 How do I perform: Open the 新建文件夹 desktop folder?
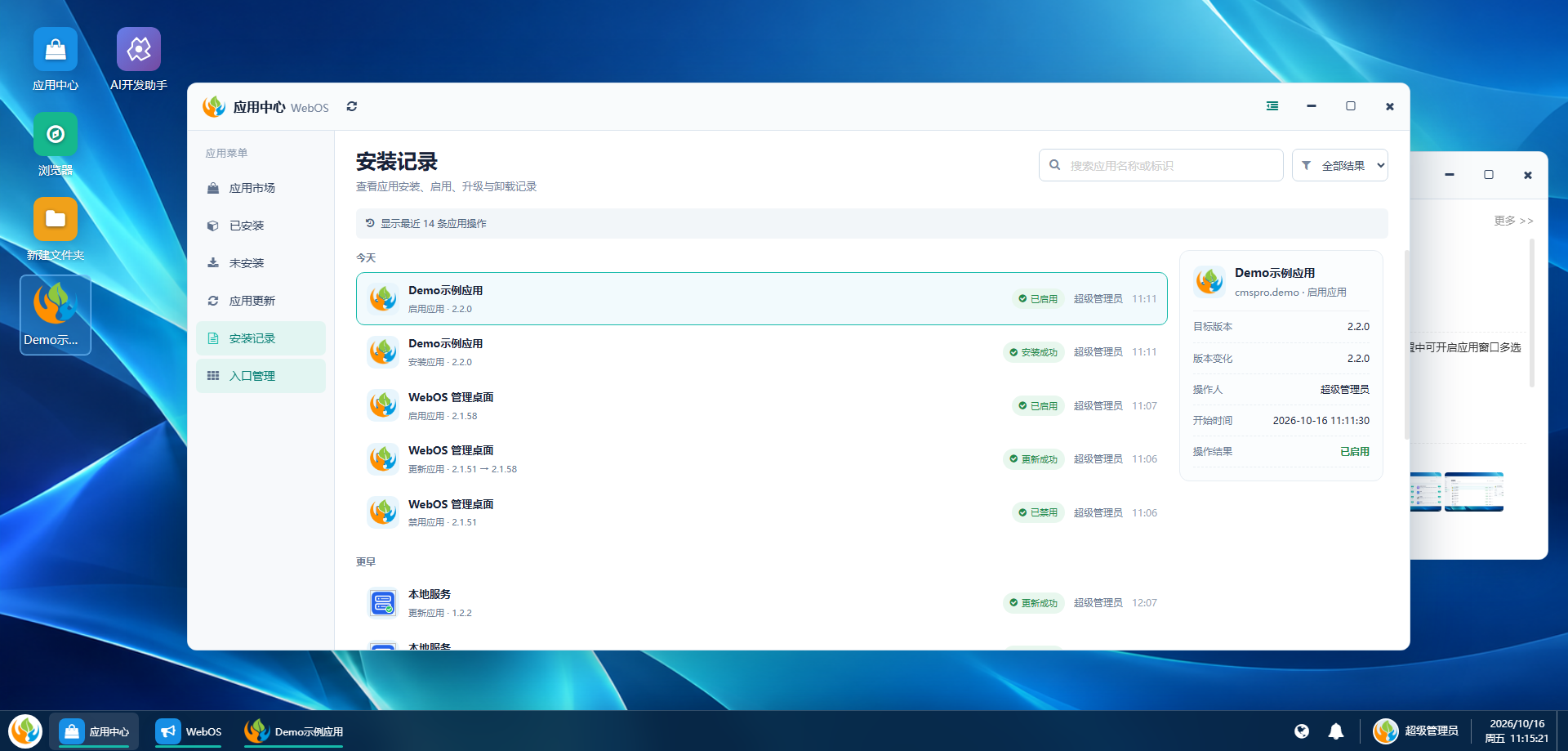pos(56,229)
